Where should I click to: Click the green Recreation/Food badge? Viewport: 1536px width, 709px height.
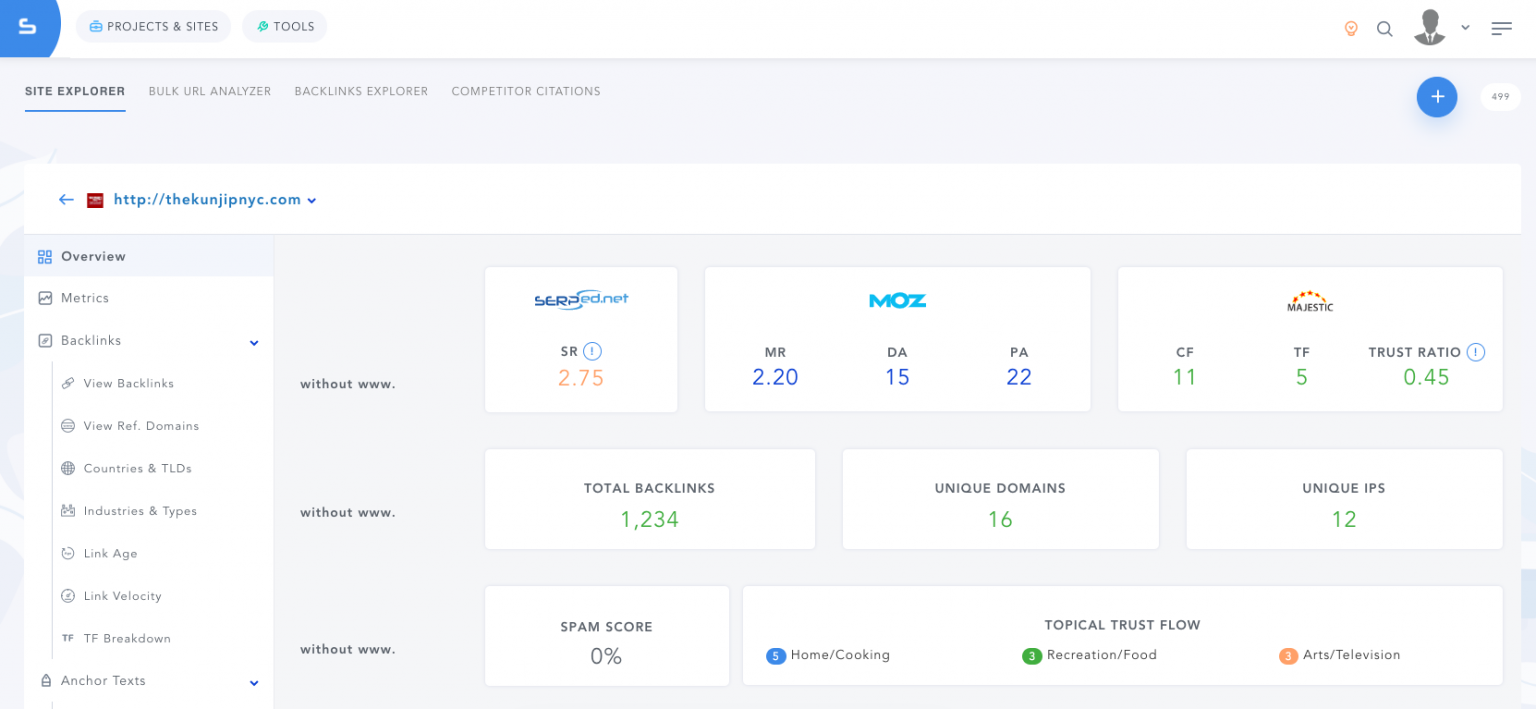click(x=1031, y=656)
